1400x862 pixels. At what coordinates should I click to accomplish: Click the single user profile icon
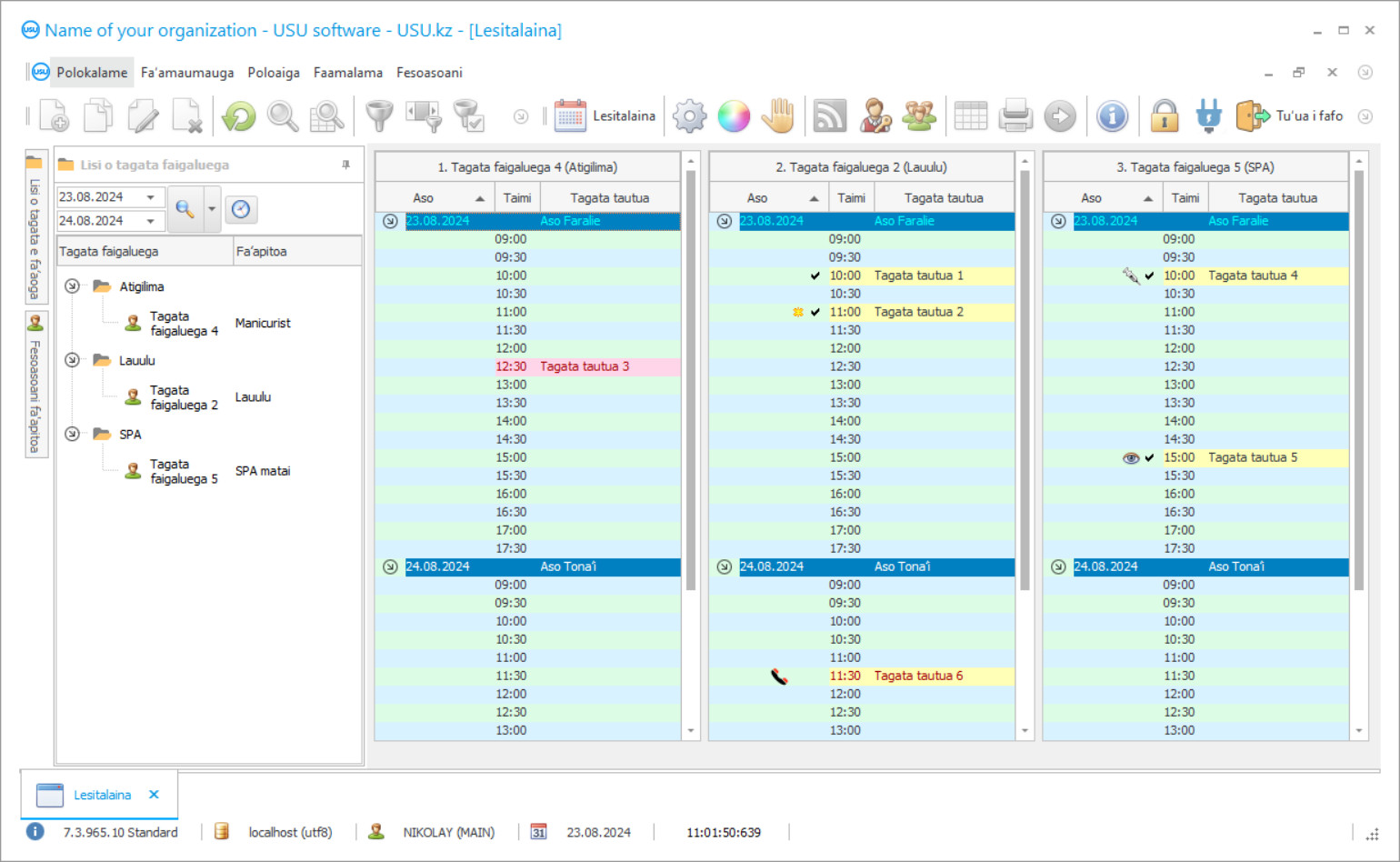click(x=875, y=116)
